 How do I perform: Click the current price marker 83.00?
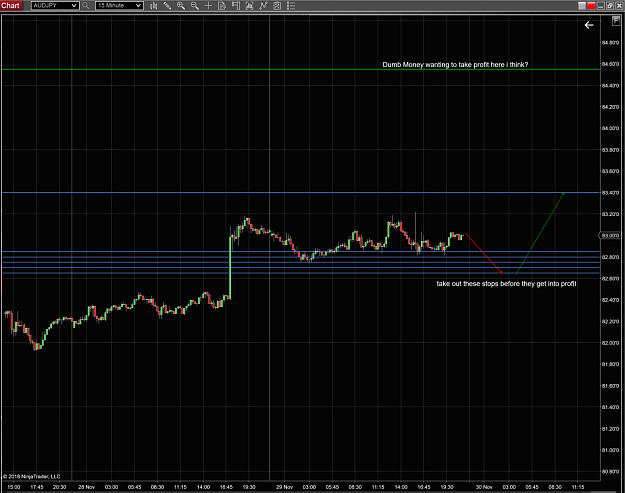click(x=610, y=236)
